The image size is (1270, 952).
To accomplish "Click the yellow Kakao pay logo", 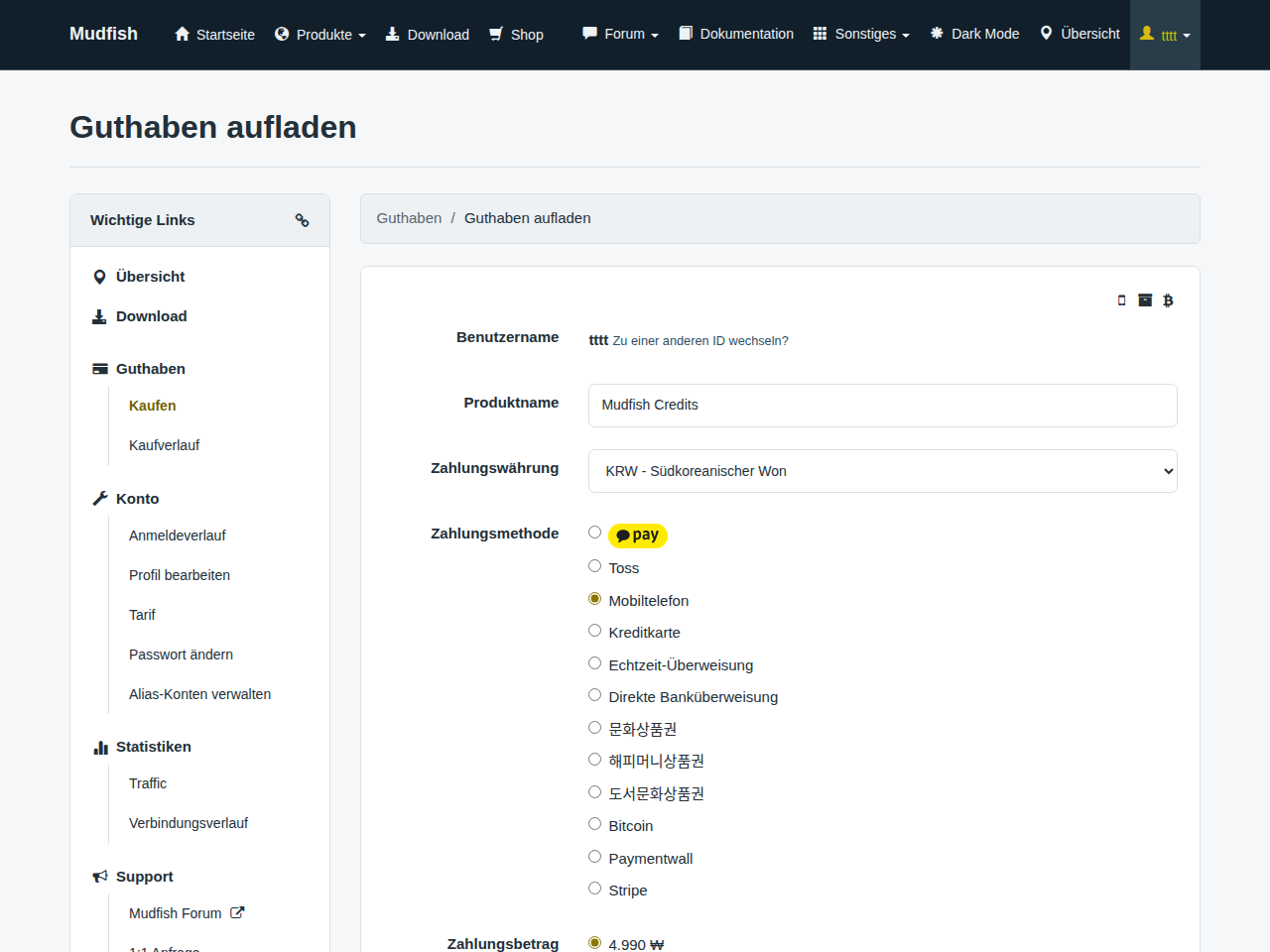I will 638,535.
